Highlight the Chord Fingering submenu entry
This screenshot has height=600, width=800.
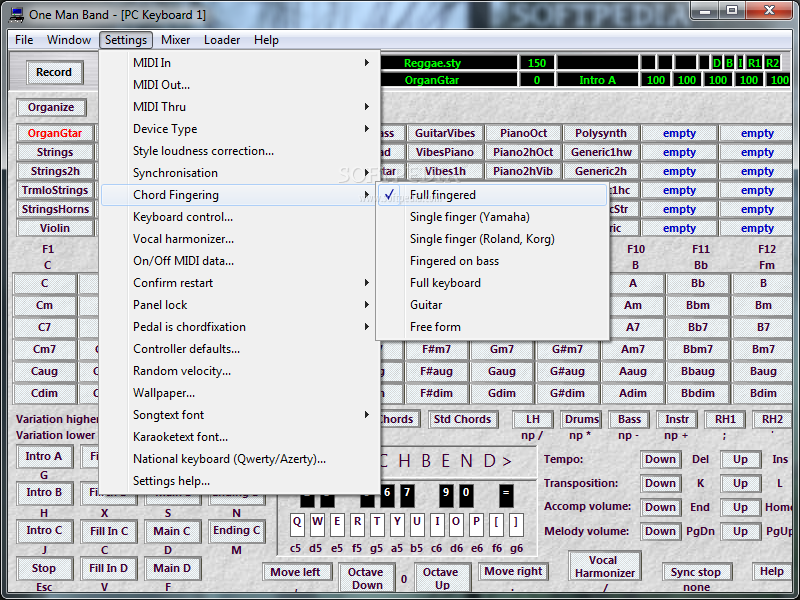tap(240, 195)
